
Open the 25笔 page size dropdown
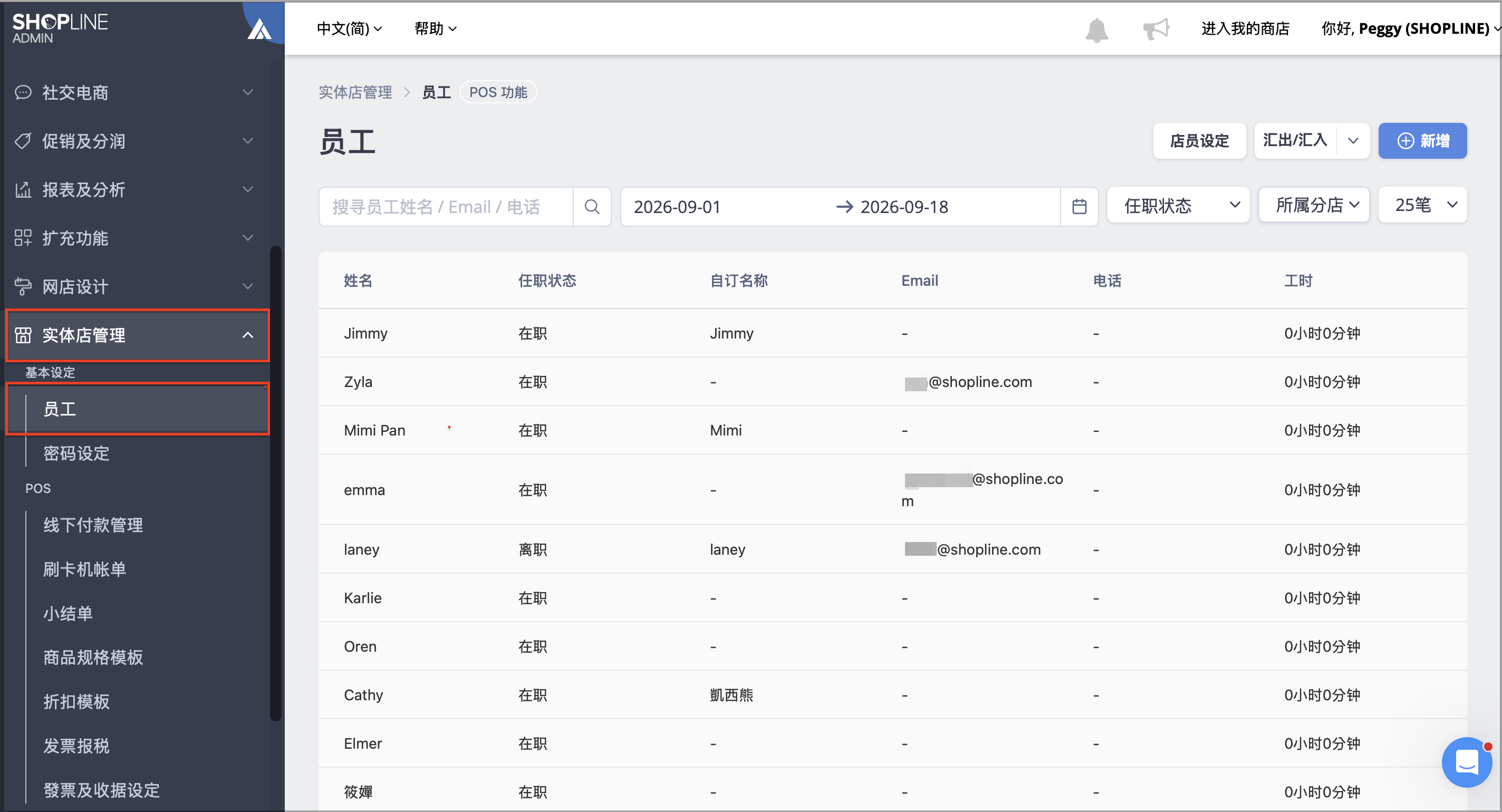[x=1422, y=205]
